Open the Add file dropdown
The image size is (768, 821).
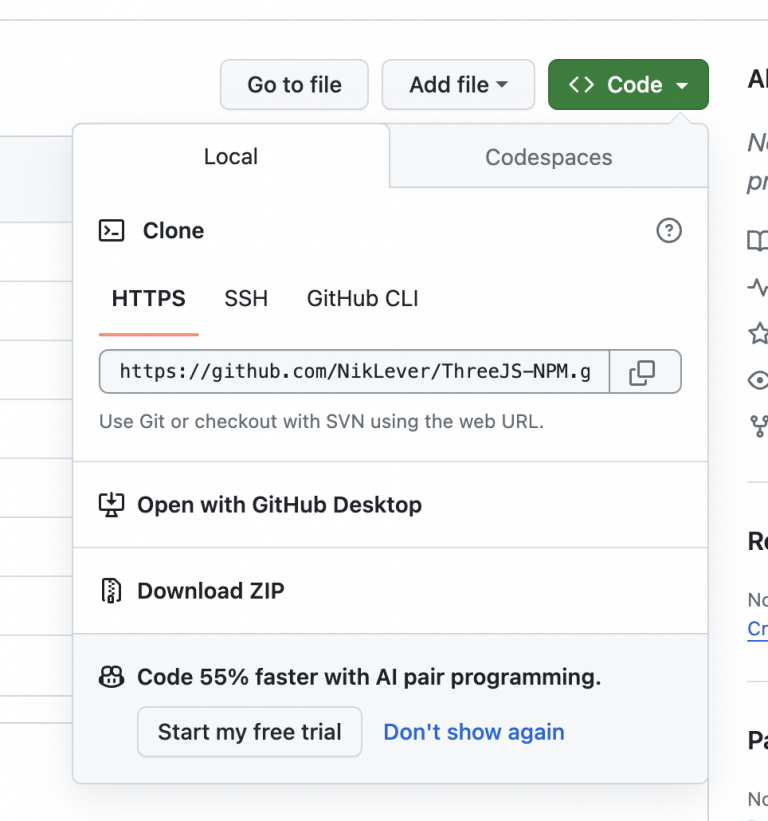[458, 85]
